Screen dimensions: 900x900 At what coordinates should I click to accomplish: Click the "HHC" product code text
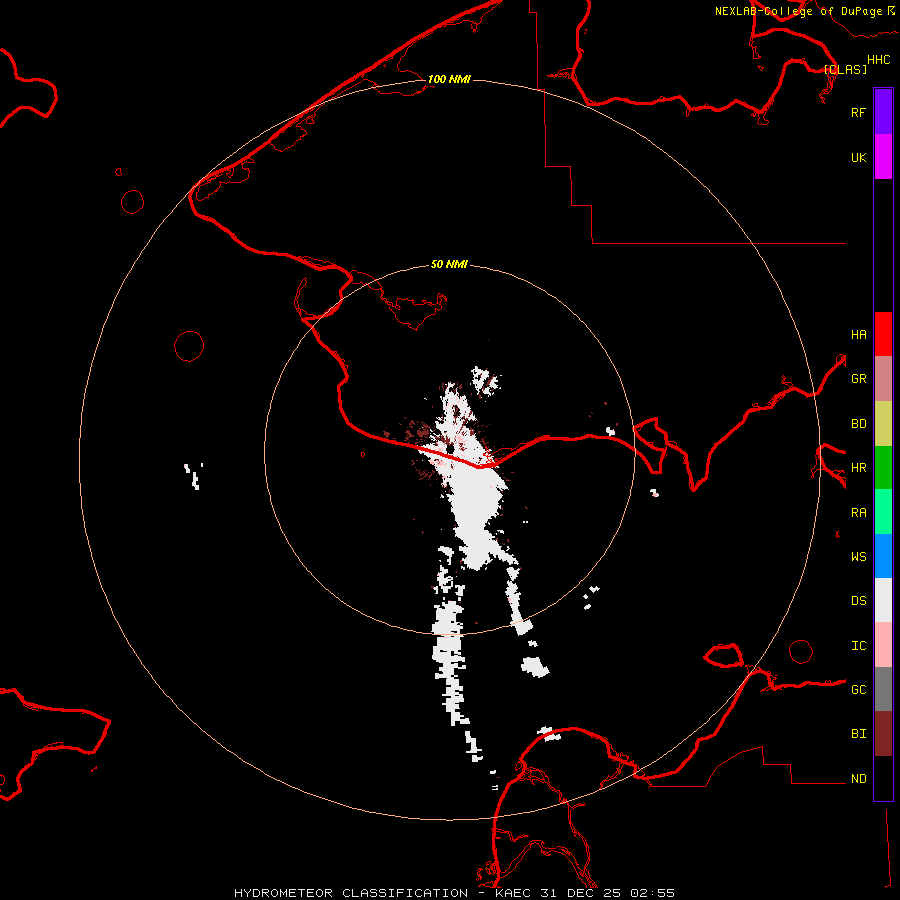coord(878,60)
